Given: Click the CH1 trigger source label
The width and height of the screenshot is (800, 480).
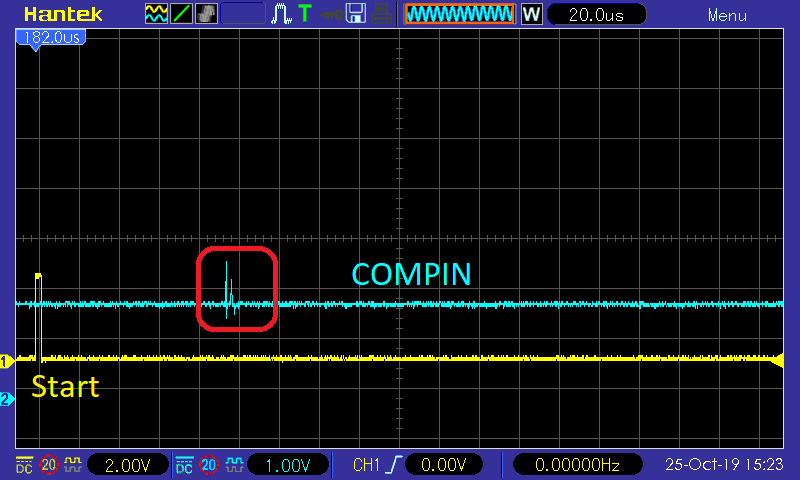Looking at the screenshot, I should coord(366,465).
